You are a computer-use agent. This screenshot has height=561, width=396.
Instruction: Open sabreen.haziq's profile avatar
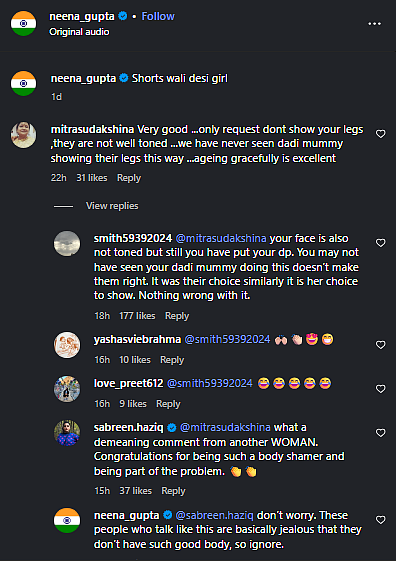point(67,433)
